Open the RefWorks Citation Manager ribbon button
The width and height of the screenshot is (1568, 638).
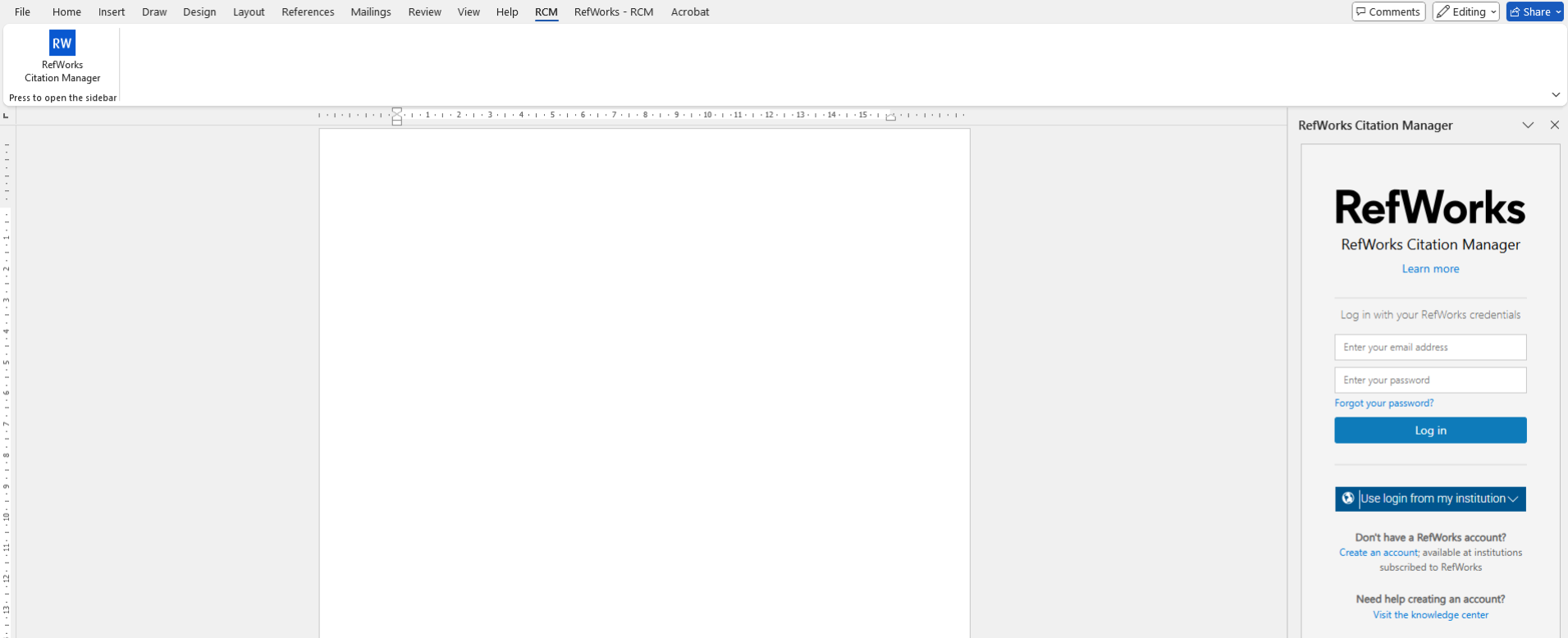(62, 57)
